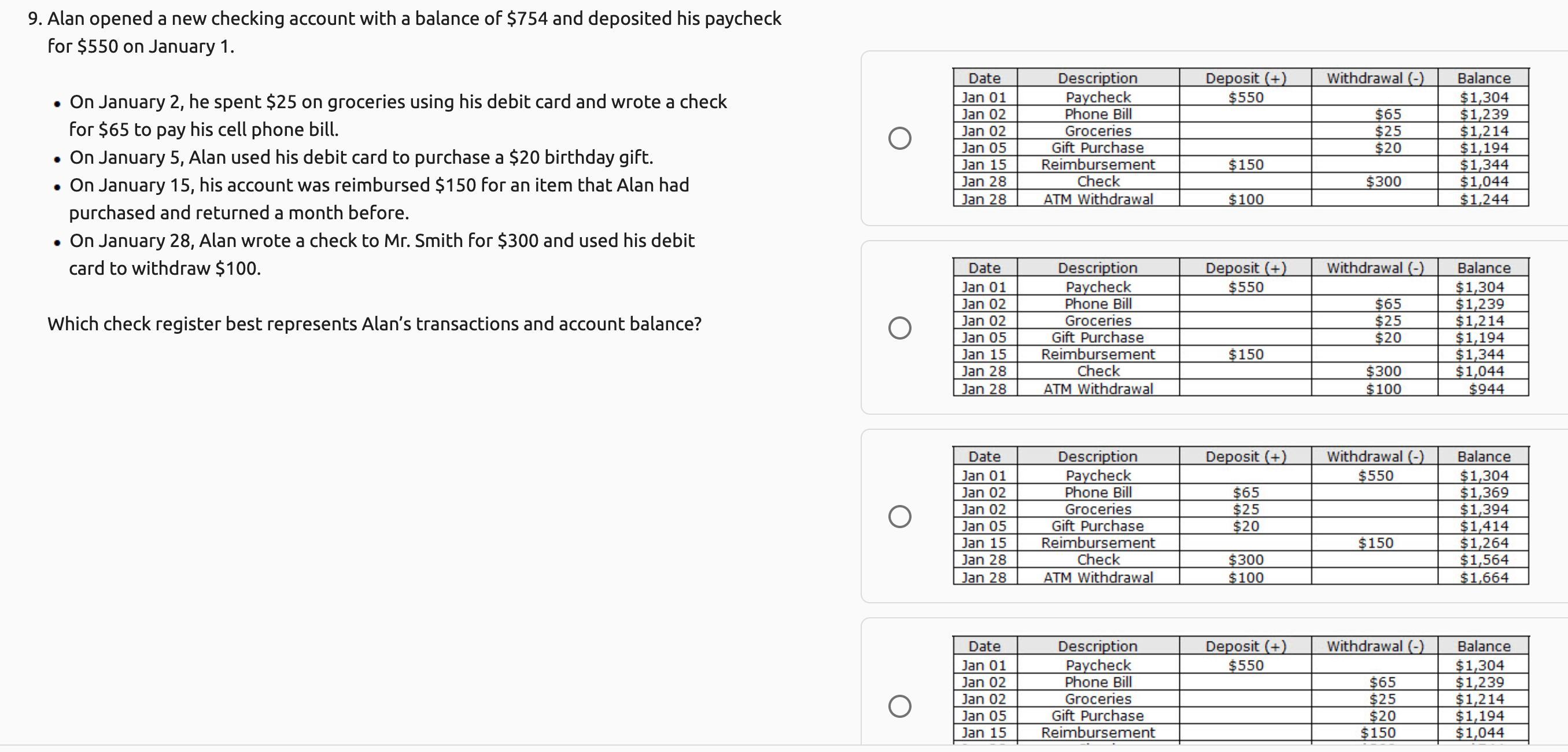Click the first check register table image

point(1241,138)
